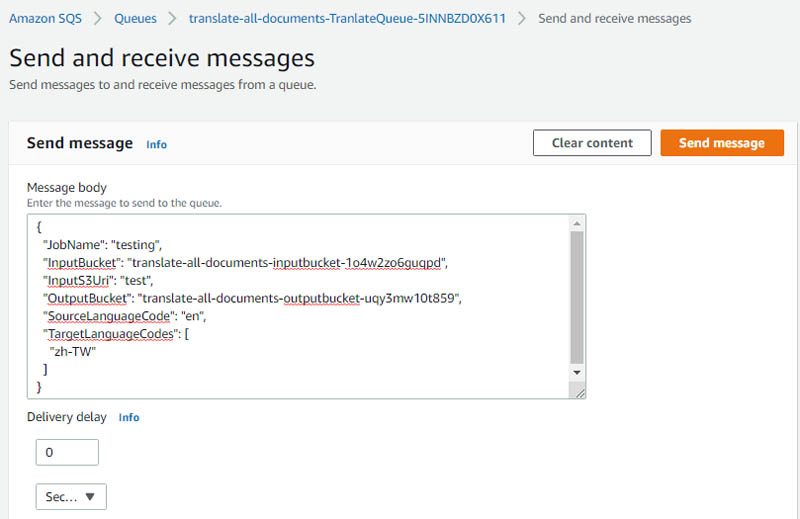Viewport: 800px width, 519px height.
Task: Click the Clear content button
Action: (592, 143)
